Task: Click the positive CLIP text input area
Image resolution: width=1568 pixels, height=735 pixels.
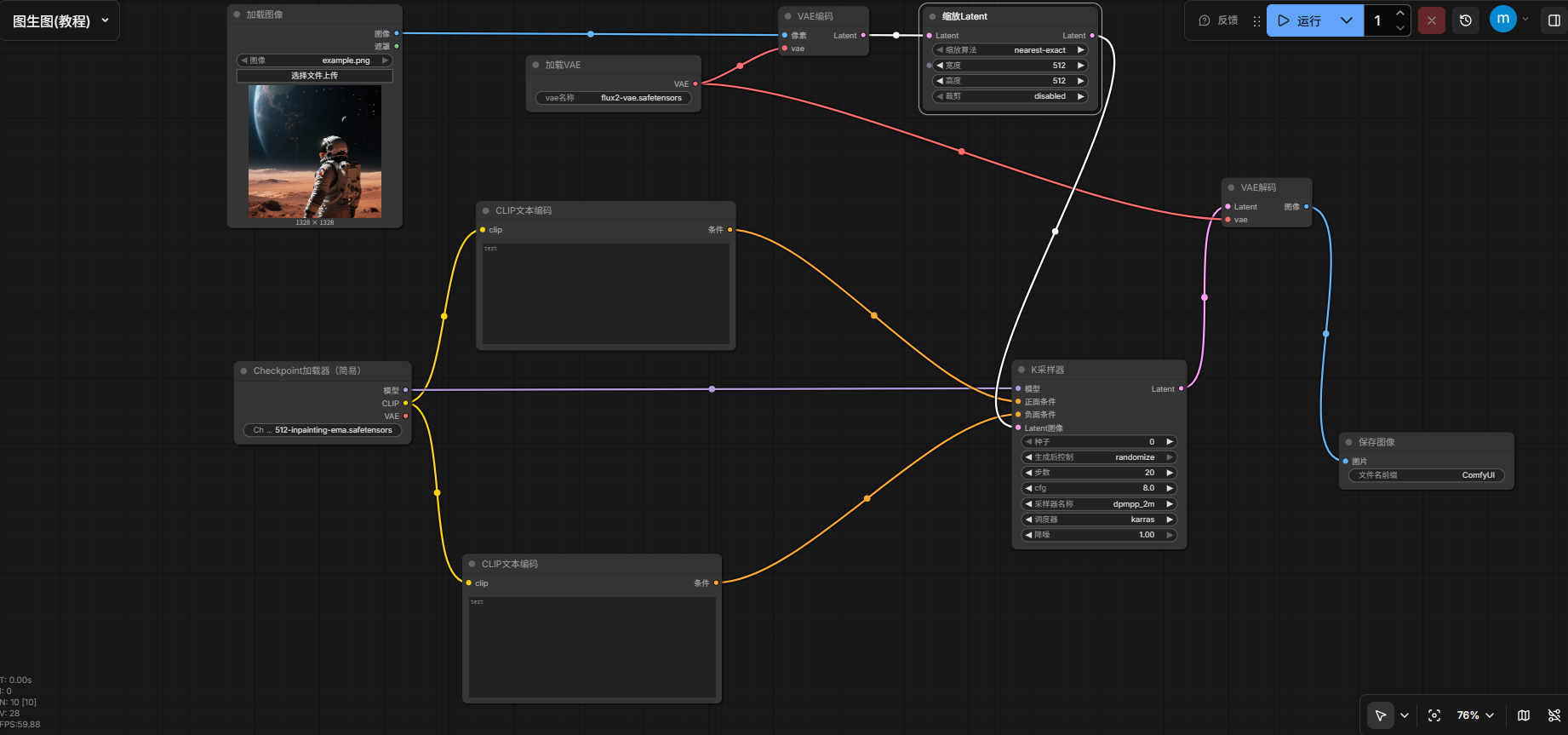Action: point(605,294)
